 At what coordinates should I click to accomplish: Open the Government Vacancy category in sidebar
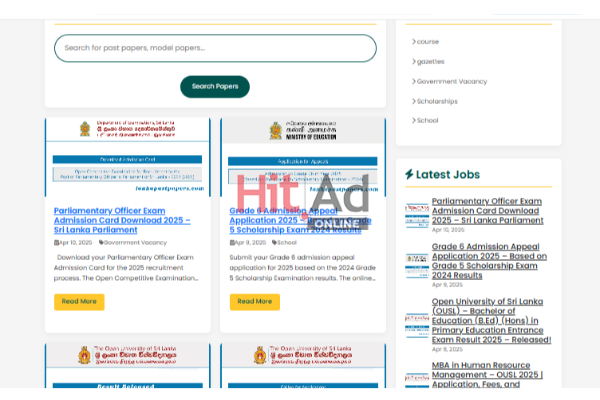click(x=452, y=81)
